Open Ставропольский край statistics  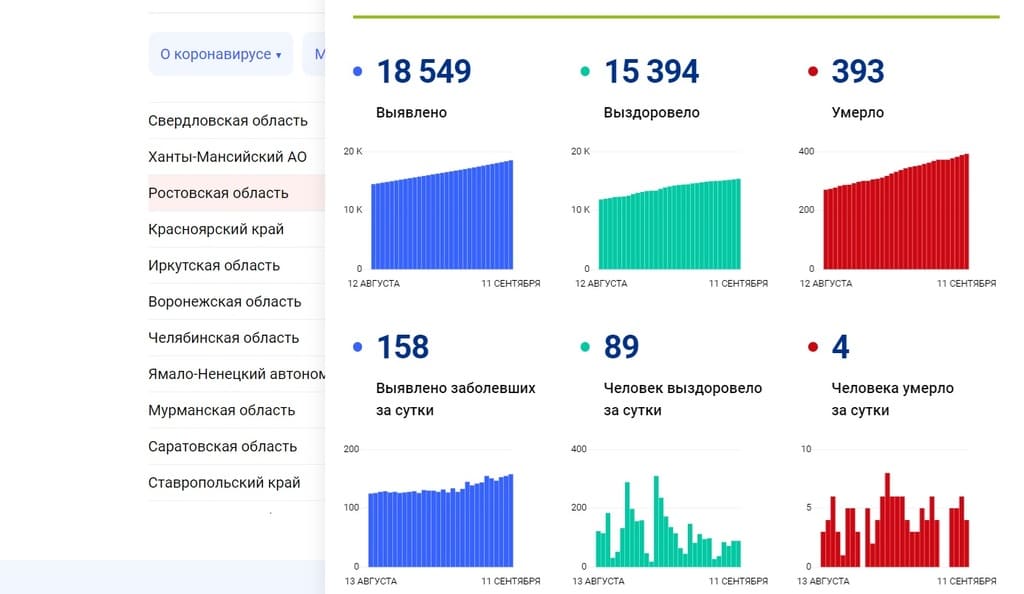(x=224, y=483)
